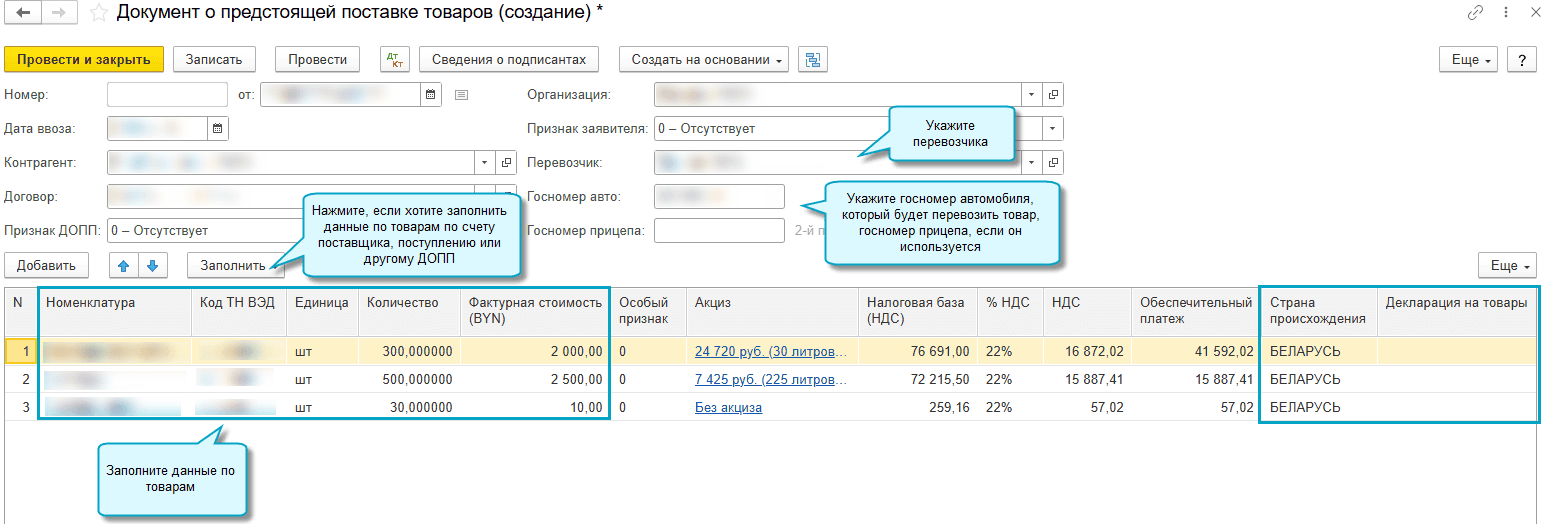Click the comment lines icon beside date
The image size is (1547, 524).
[x=461, y=95]
